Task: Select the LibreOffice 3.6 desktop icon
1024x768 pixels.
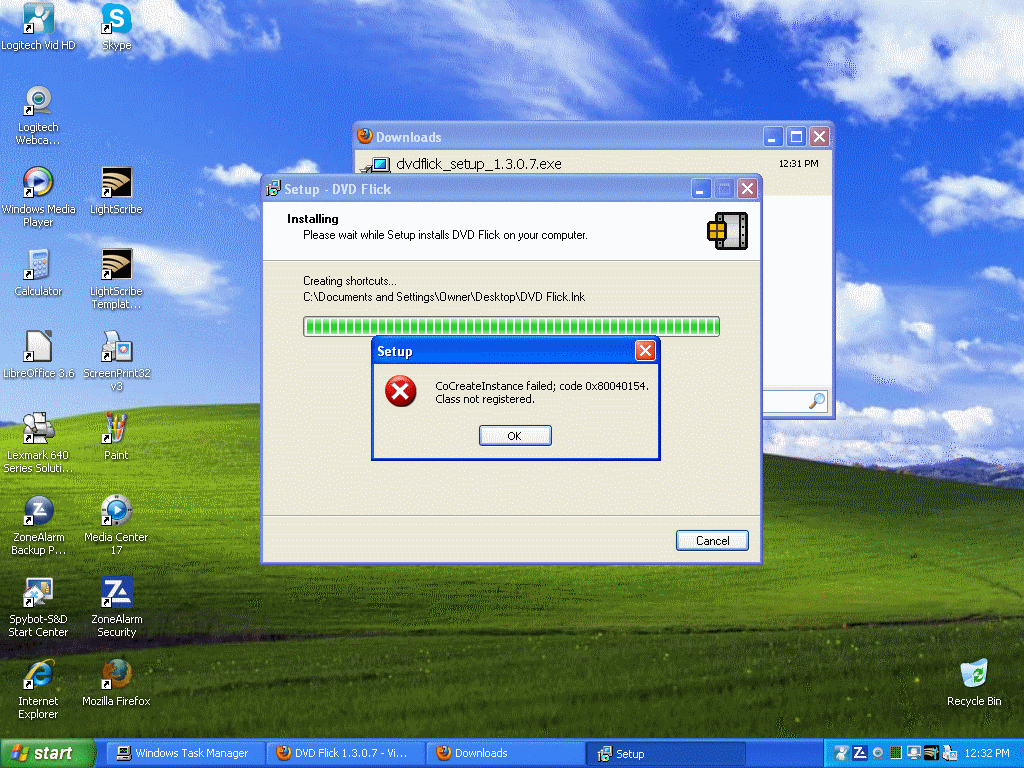Action: point(38,355)
